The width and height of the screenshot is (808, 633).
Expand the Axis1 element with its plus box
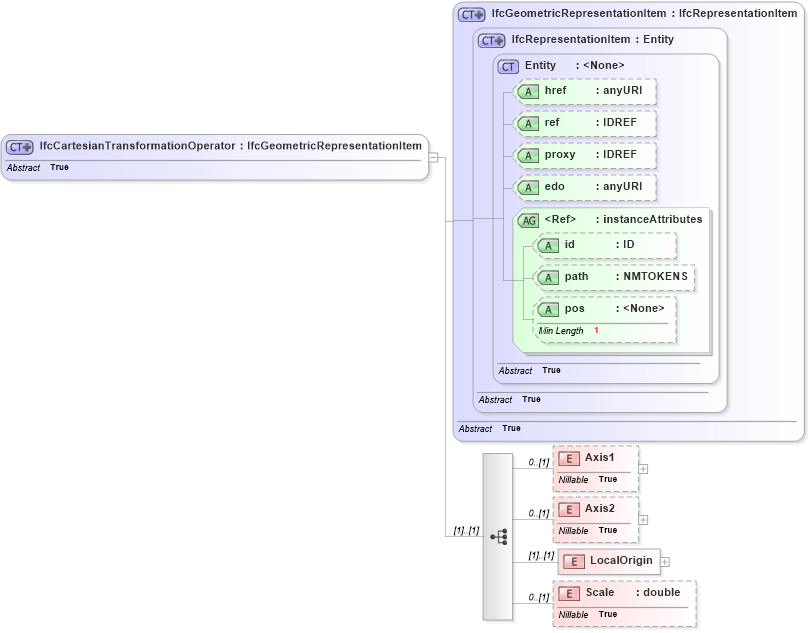tap(643, 467)
